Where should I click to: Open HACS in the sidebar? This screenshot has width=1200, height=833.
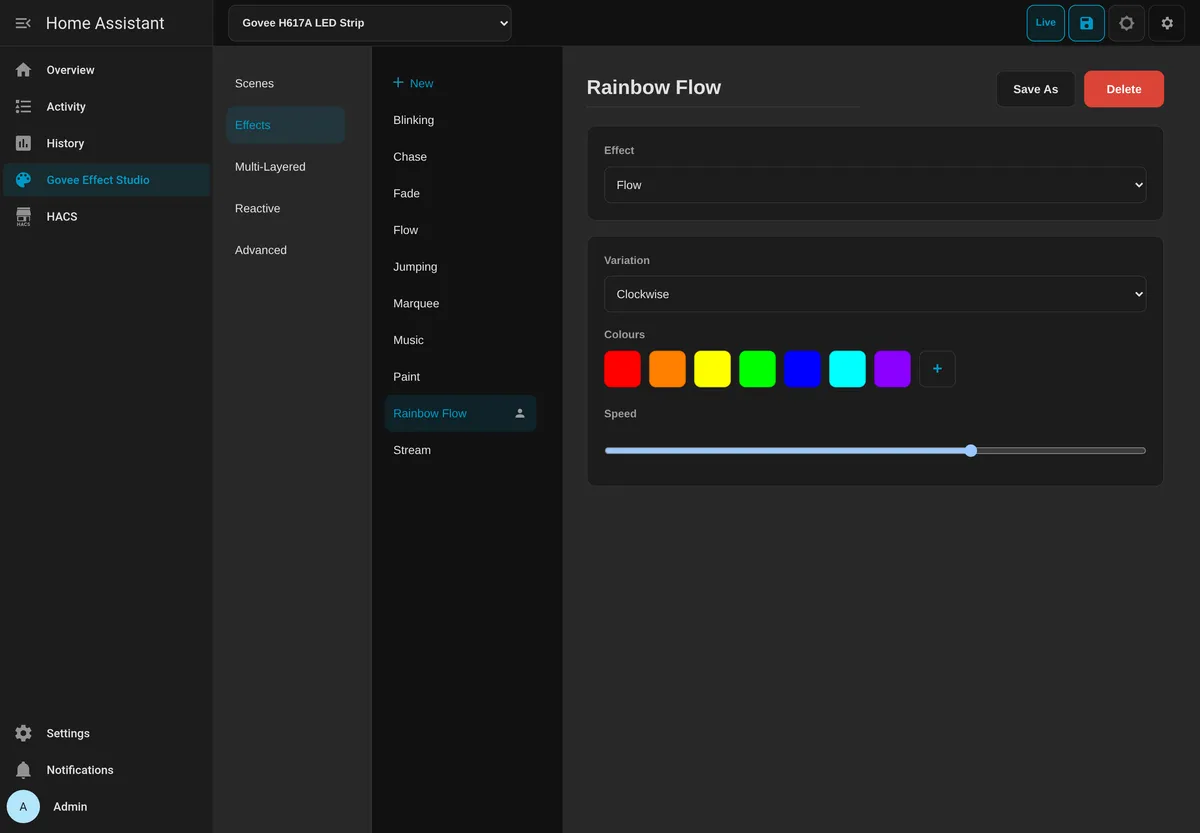(x=106, y=217)
